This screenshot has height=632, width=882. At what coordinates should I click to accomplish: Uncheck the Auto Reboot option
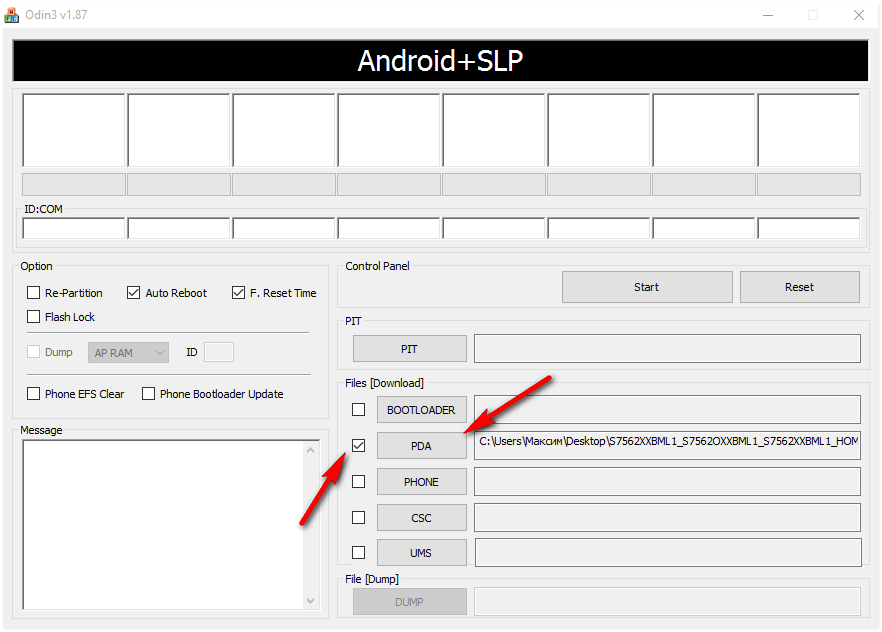[x=133, y=293]
